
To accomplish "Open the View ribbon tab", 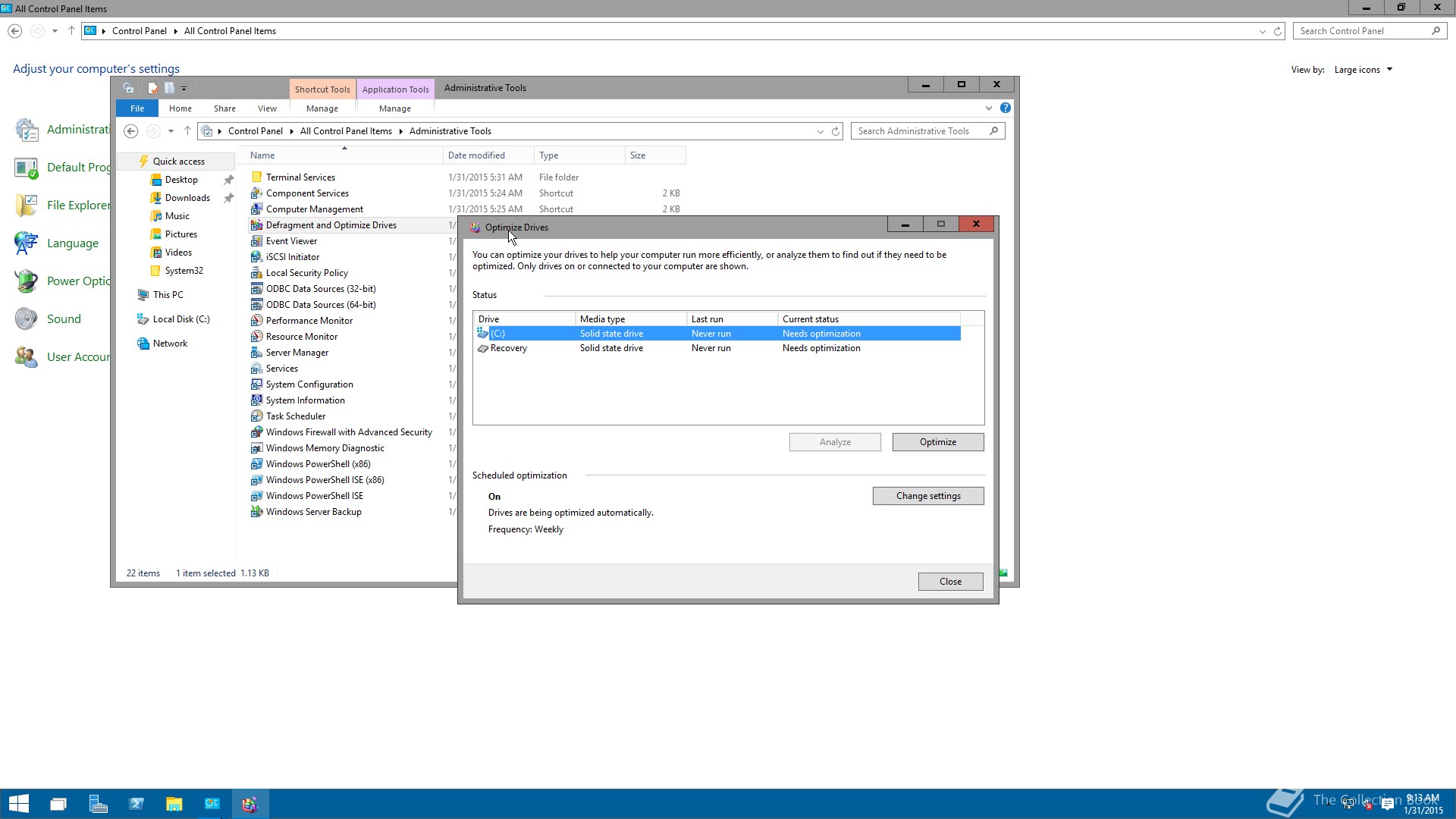I will point(267,108).
